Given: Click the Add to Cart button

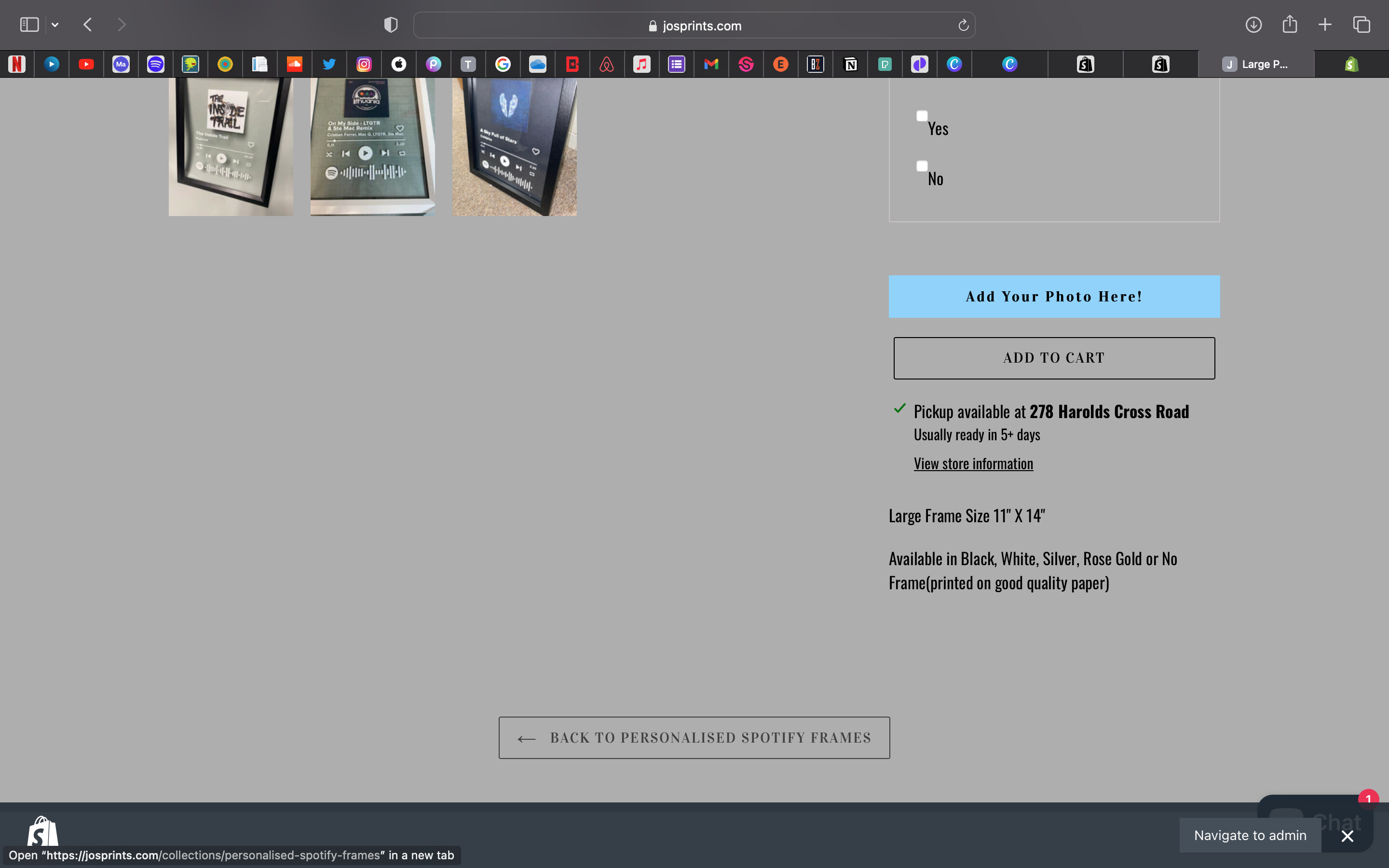Looking at the screenshot, I should pos(1054,358).
